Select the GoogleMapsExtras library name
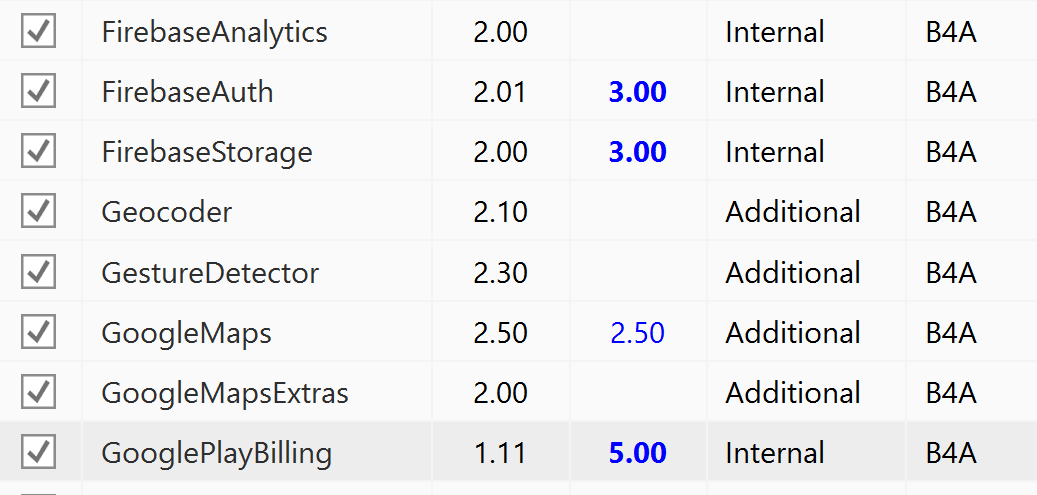1037x495 pixels. point(225,393)
